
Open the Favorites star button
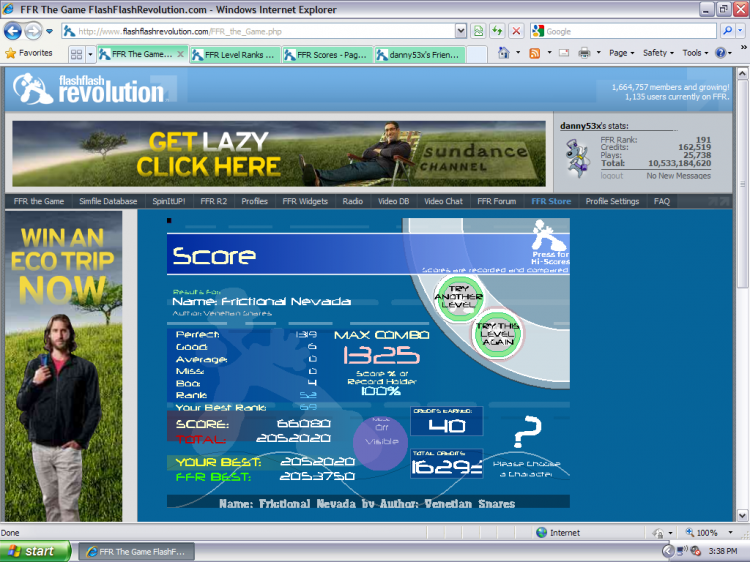point(29,53)
